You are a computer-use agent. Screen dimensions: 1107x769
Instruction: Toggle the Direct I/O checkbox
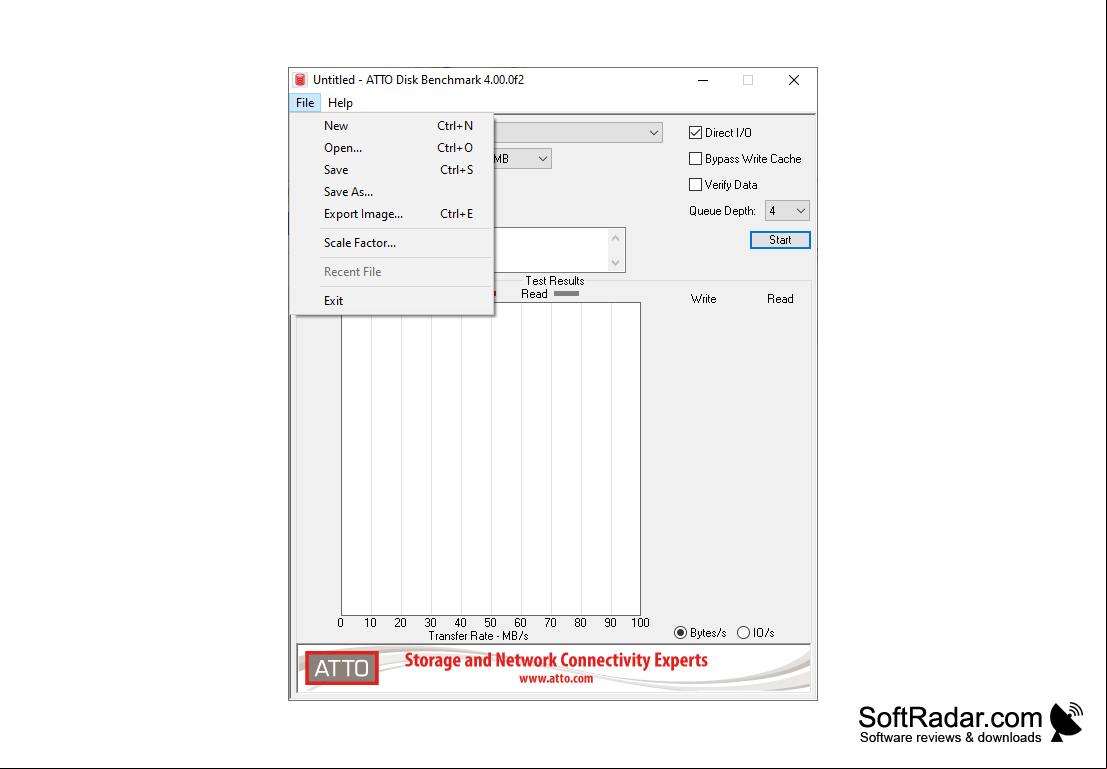click(695, 133)
